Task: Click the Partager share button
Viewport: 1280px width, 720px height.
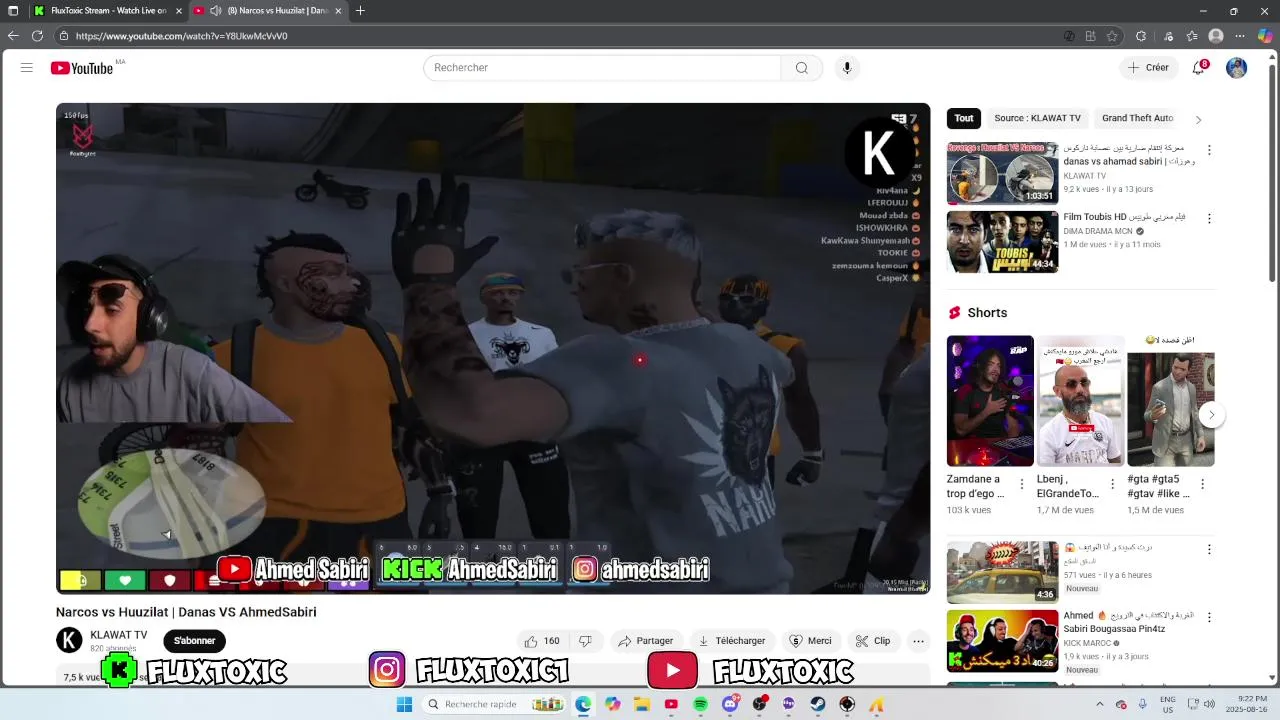Action: (645, 641)
